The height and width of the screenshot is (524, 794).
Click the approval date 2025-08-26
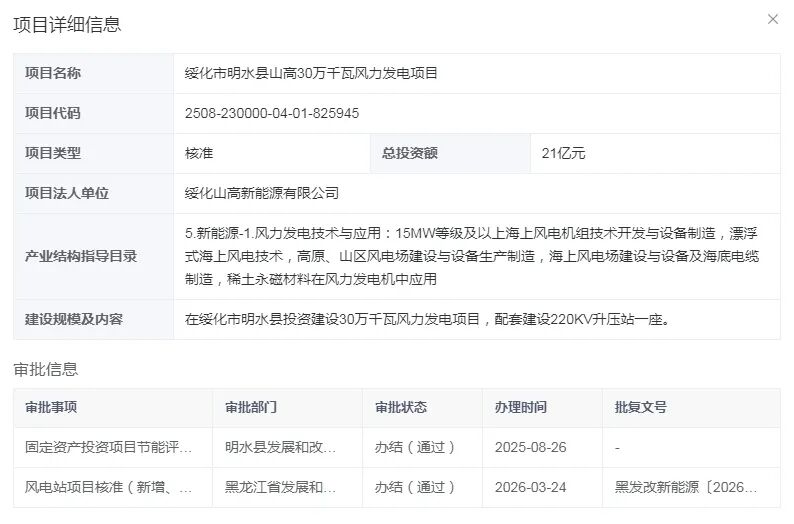pyautogui.click(x=531, y=447)
